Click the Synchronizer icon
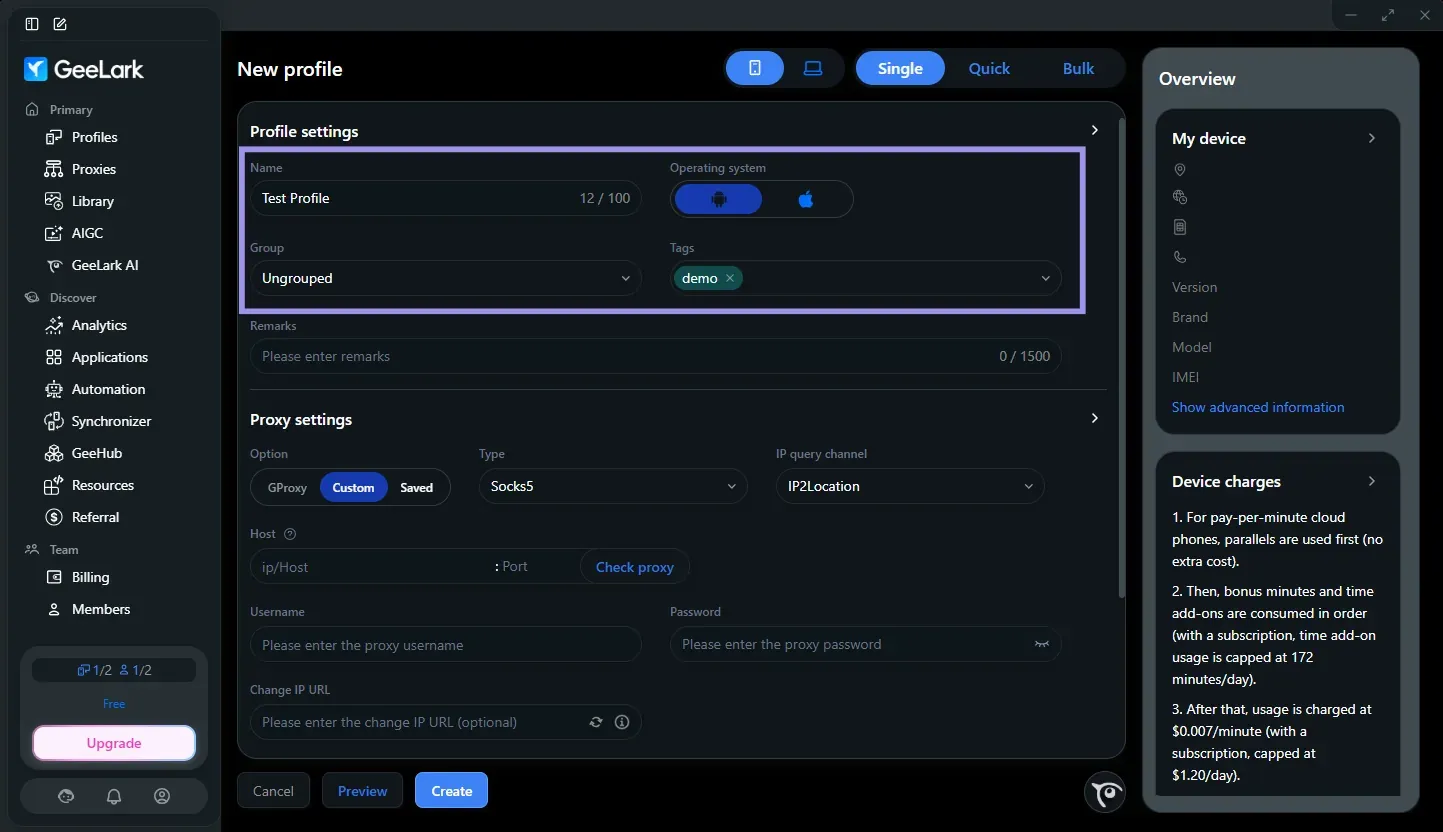 54,421
